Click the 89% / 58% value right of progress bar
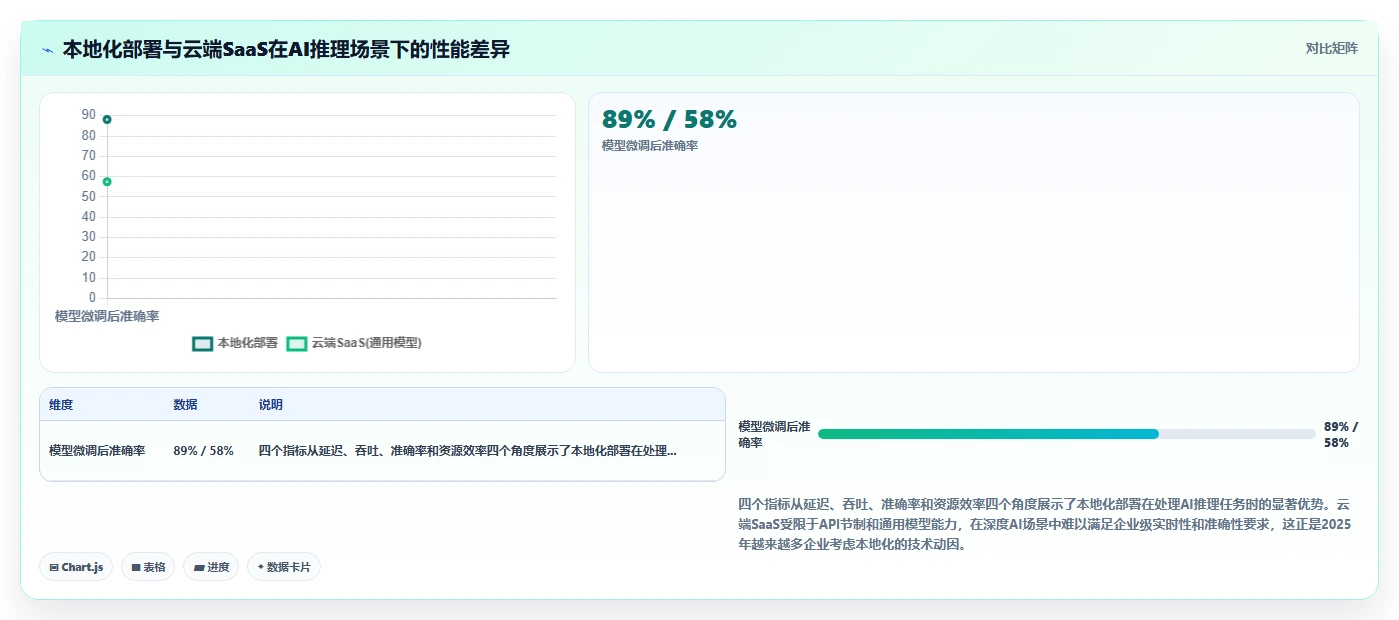The image size is (1399, 620). [1341, 434]
